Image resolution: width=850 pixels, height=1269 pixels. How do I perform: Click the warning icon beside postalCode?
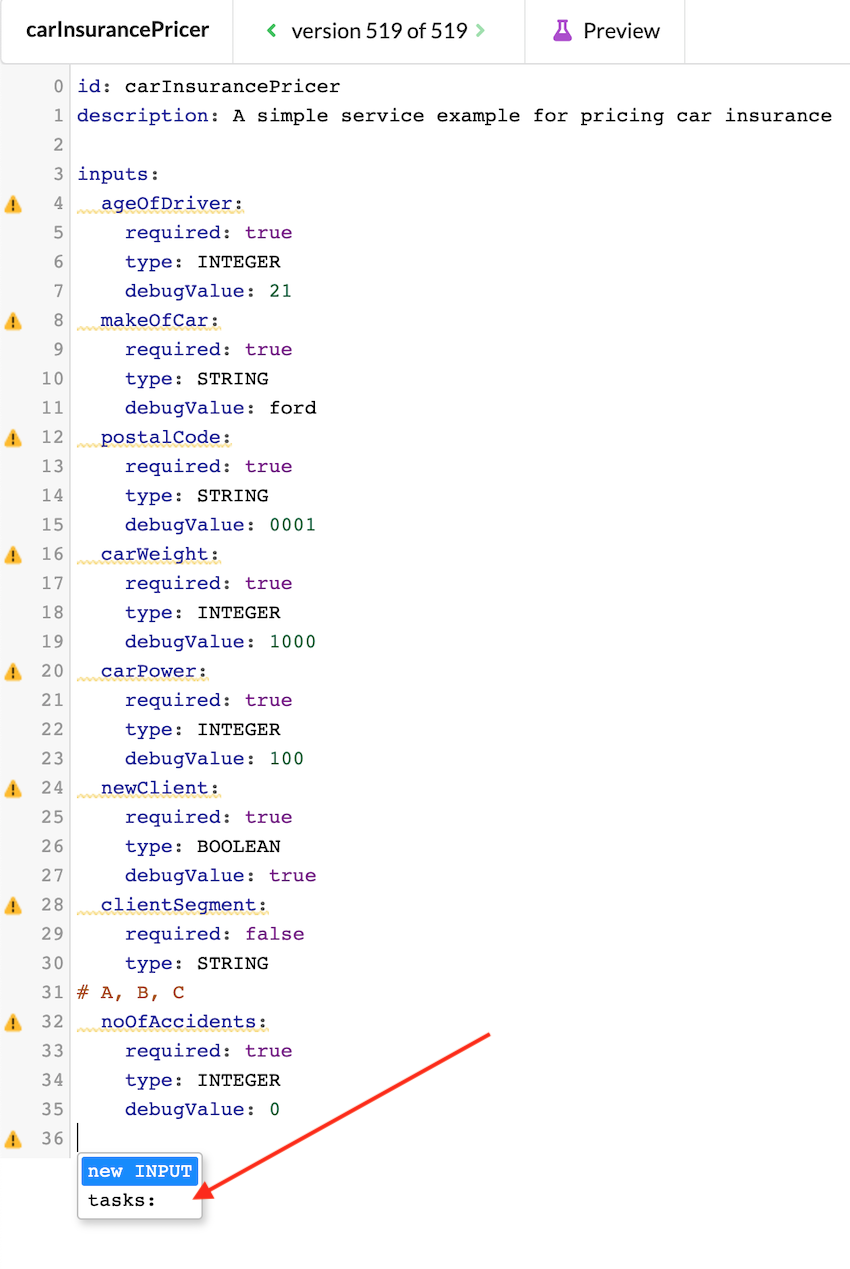click(x=13, y=437)
